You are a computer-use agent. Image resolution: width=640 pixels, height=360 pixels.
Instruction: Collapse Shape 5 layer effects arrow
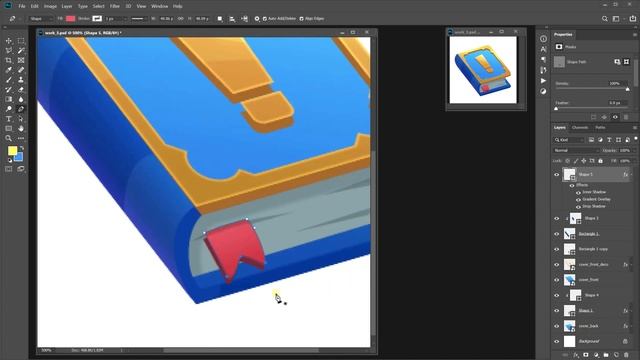[631, 175]
